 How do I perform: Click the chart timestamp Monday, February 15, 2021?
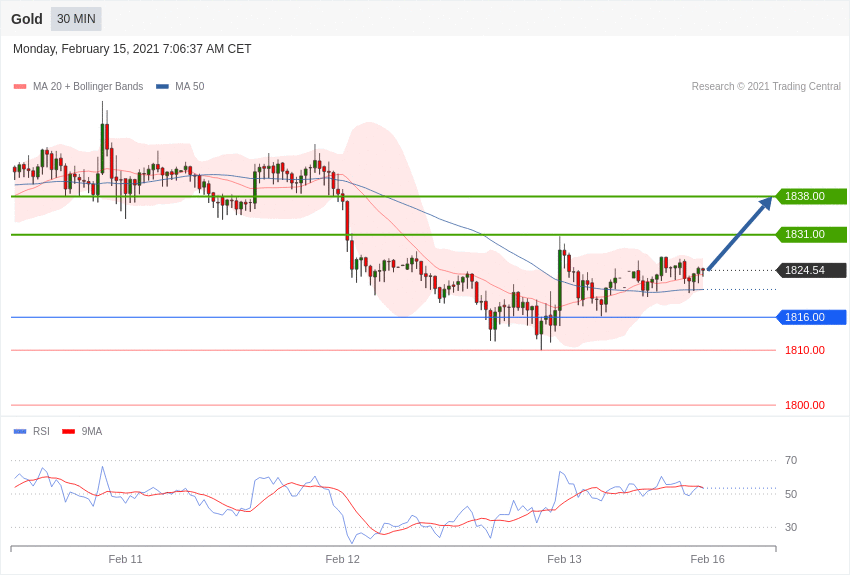(x=132, y=49)
